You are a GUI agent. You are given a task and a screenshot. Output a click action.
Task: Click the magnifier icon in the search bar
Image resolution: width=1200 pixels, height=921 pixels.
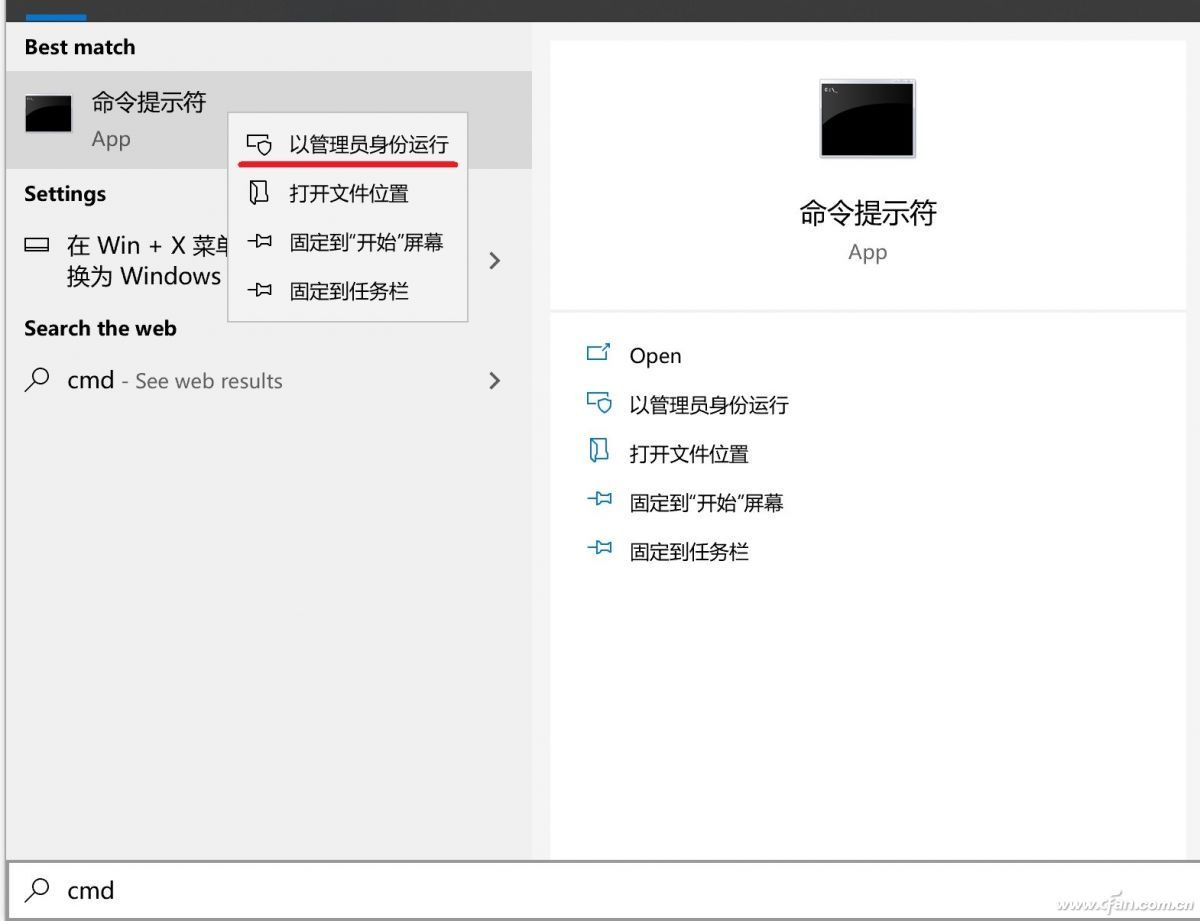point(37,890)
